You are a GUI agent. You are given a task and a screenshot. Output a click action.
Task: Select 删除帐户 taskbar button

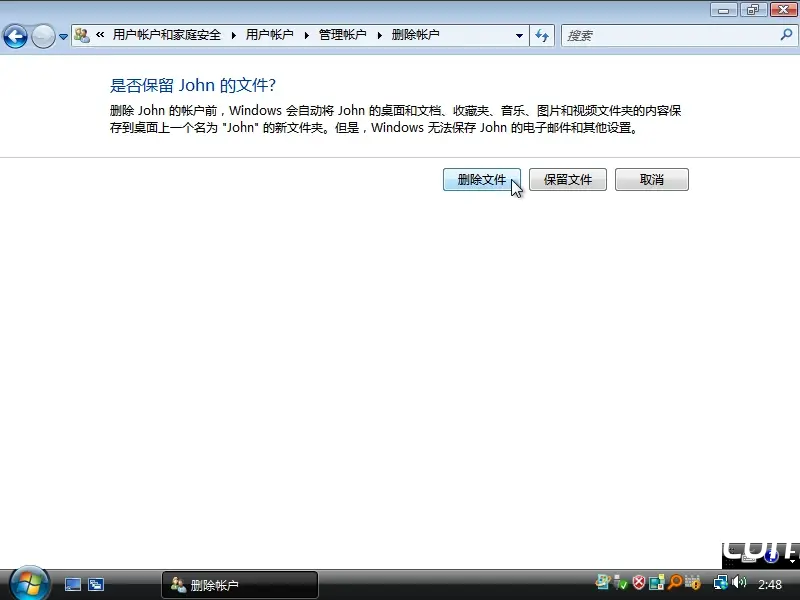pyautogui.click(x=240, y=585)
